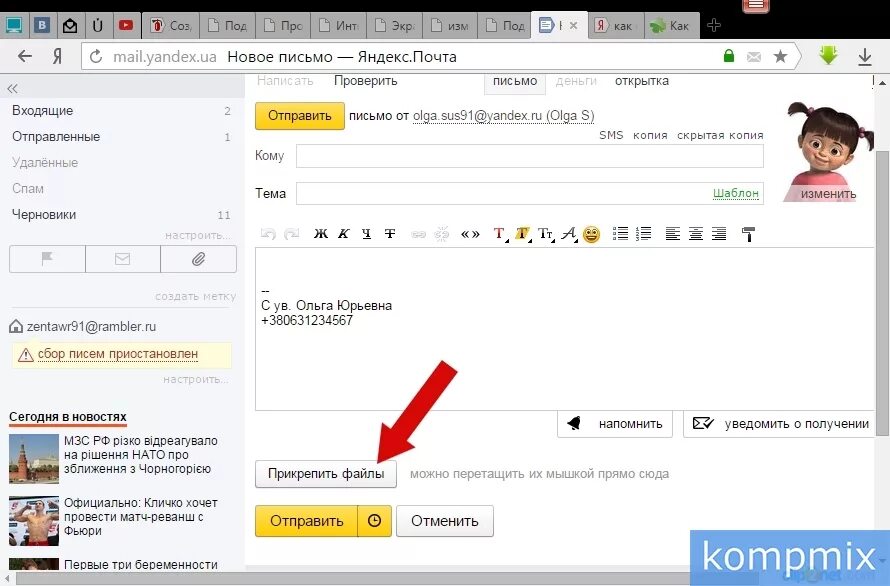
Task: Click the 'скрытая копия' link
Action: [720, 135]
